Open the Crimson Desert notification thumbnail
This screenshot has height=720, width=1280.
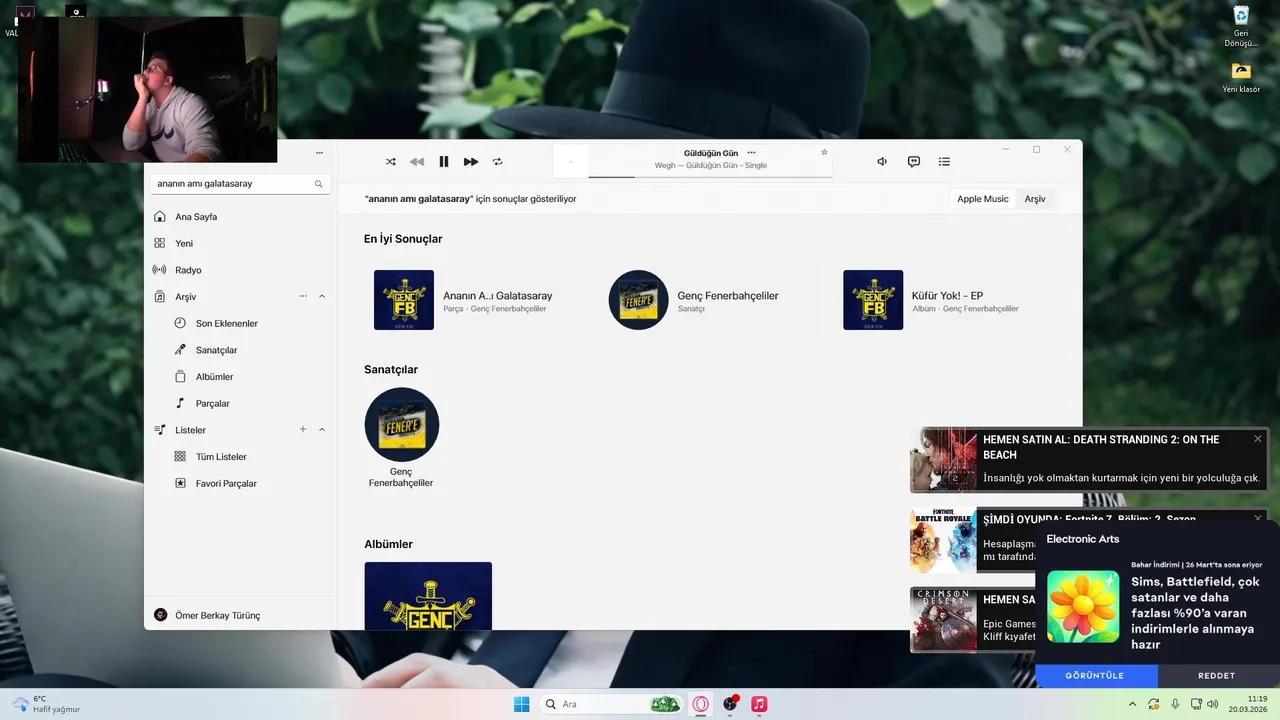[942, 620]
